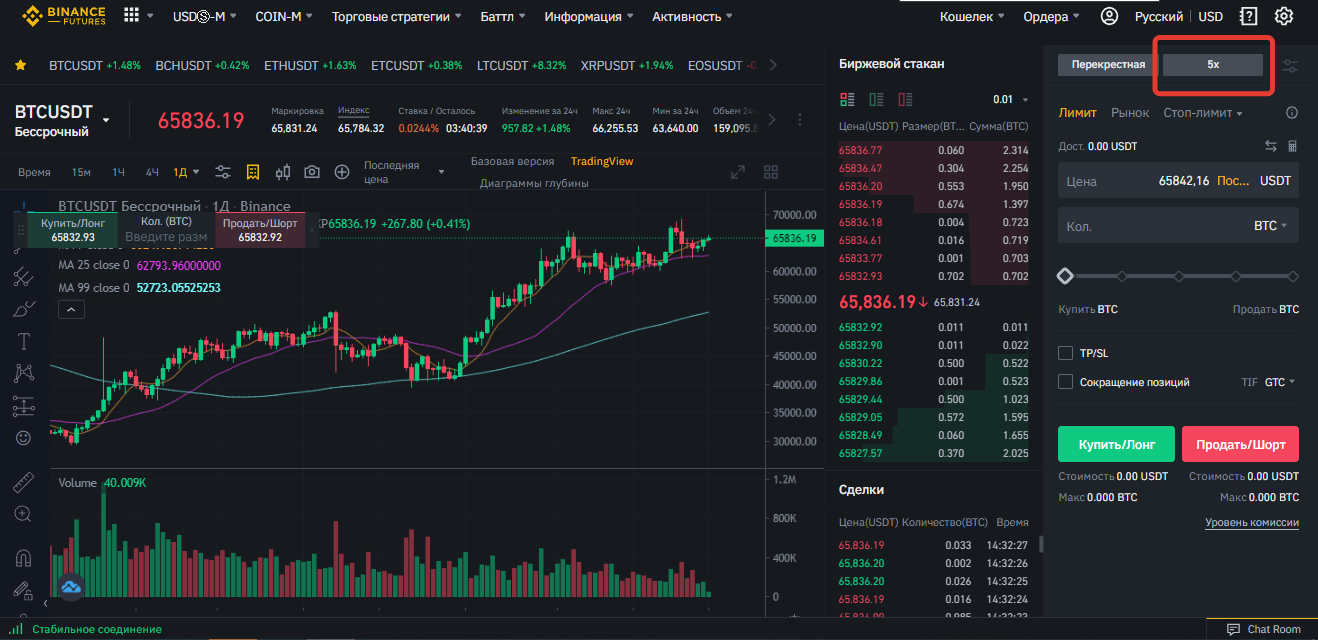The image size is (1318, 640).
Task: Select the Text drawing tool
Action: pos(24,341)
